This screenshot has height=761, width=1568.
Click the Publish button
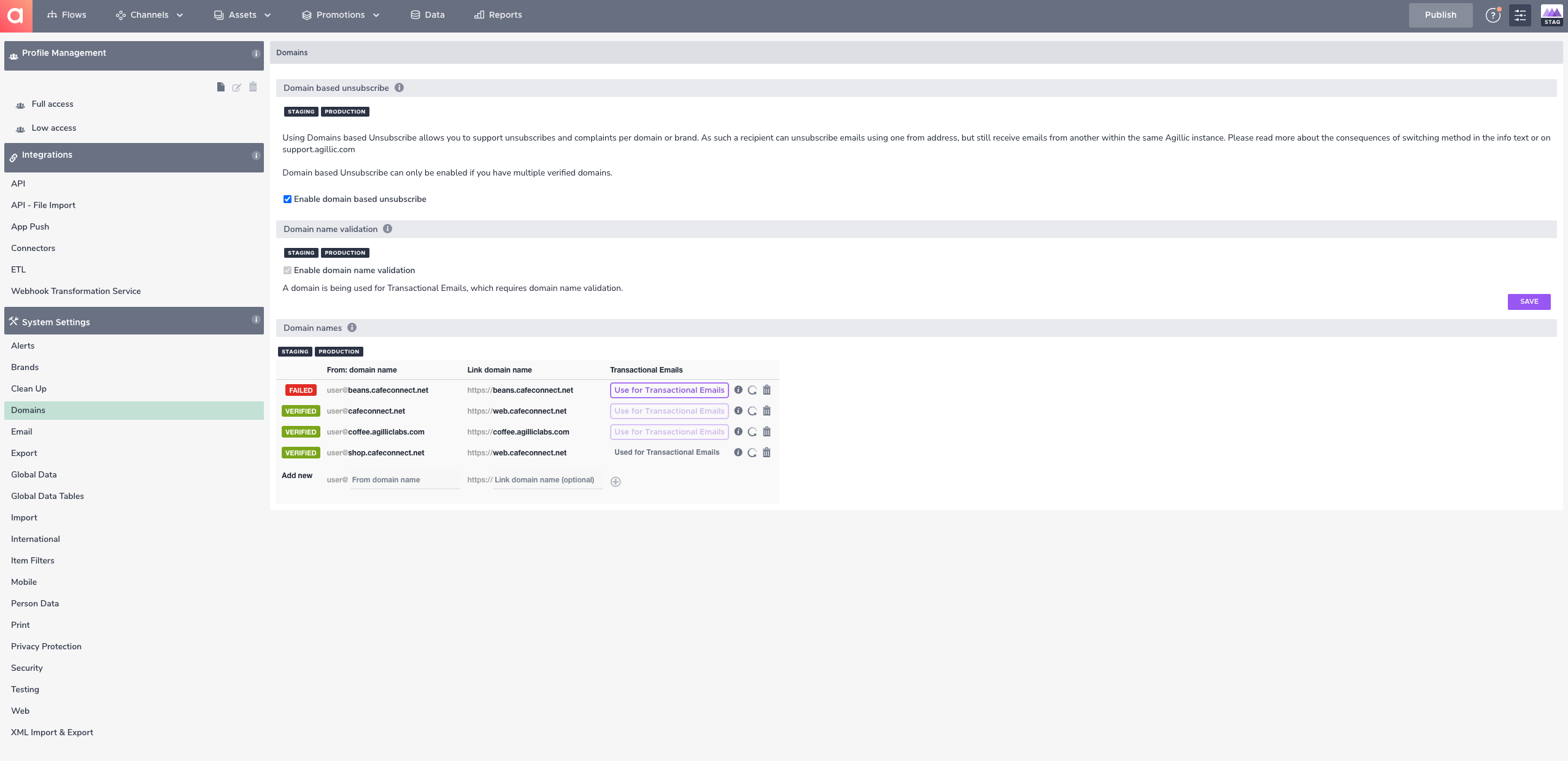coord(1440,15)
